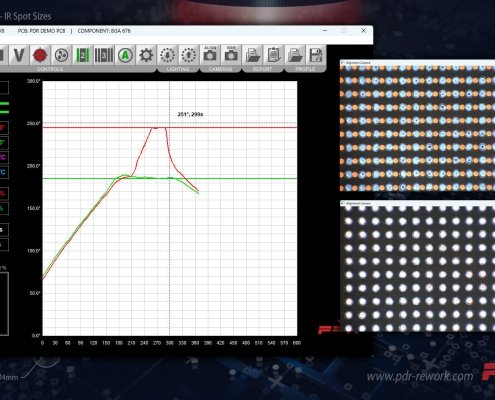Viewport: 495px width, 400px height.
Task: Click the V vacuum control icon
Action: coord(19,55)
